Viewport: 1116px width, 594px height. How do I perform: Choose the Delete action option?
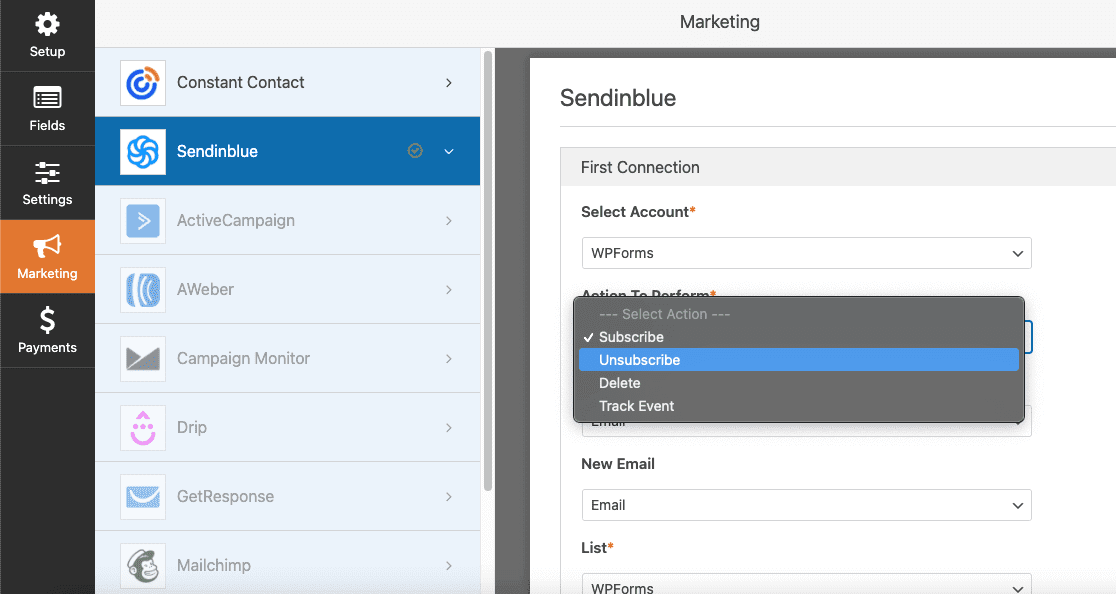coord(799,383)
